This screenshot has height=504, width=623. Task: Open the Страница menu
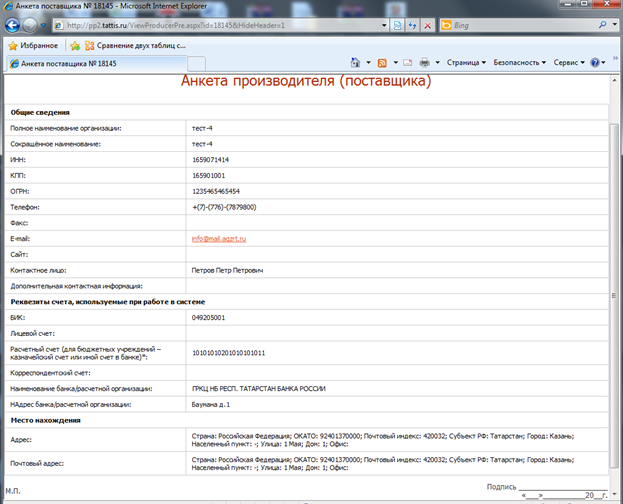466,62
